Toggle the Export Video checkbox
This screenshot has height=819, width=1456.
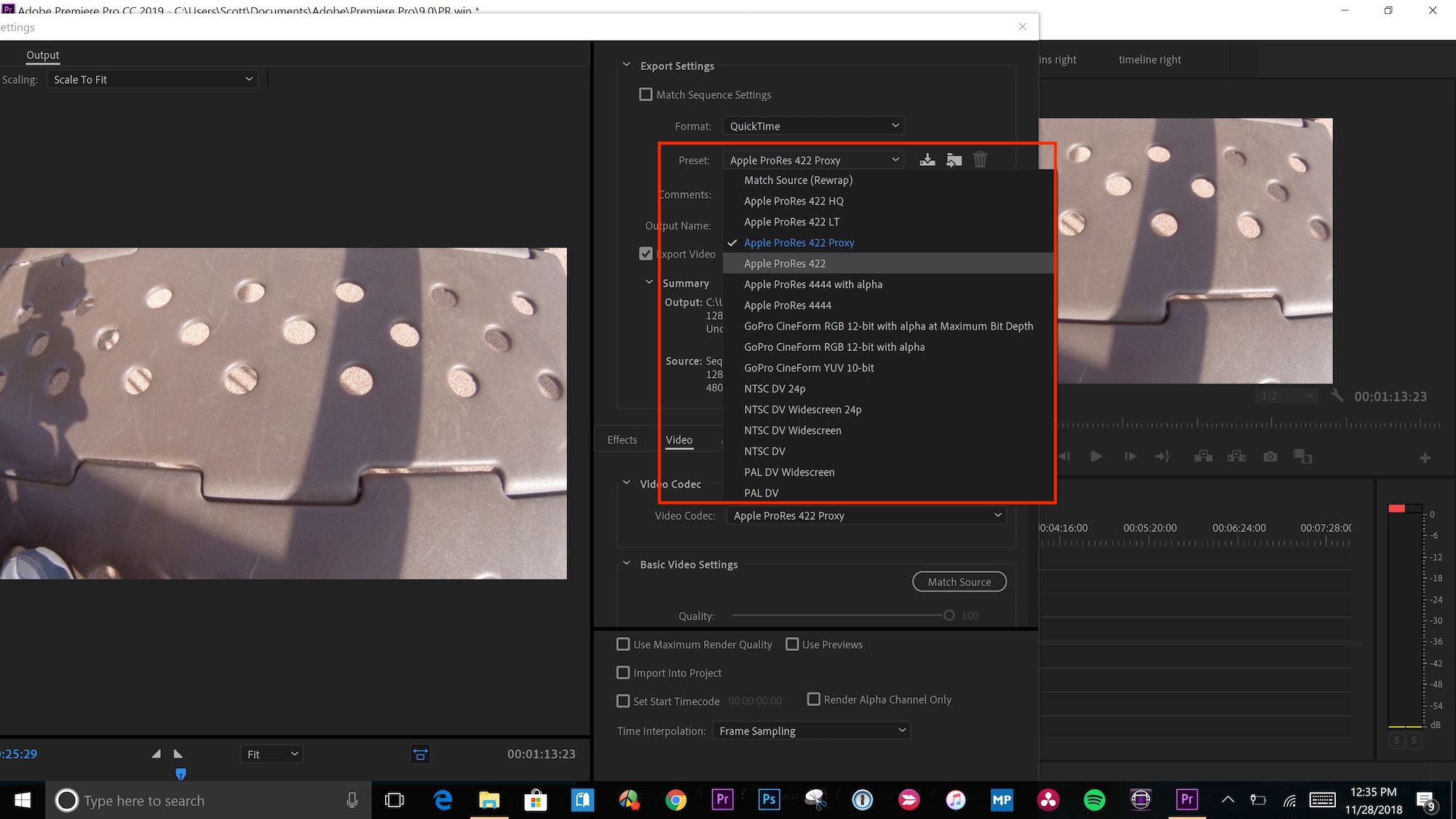click(x=645, y=253)
